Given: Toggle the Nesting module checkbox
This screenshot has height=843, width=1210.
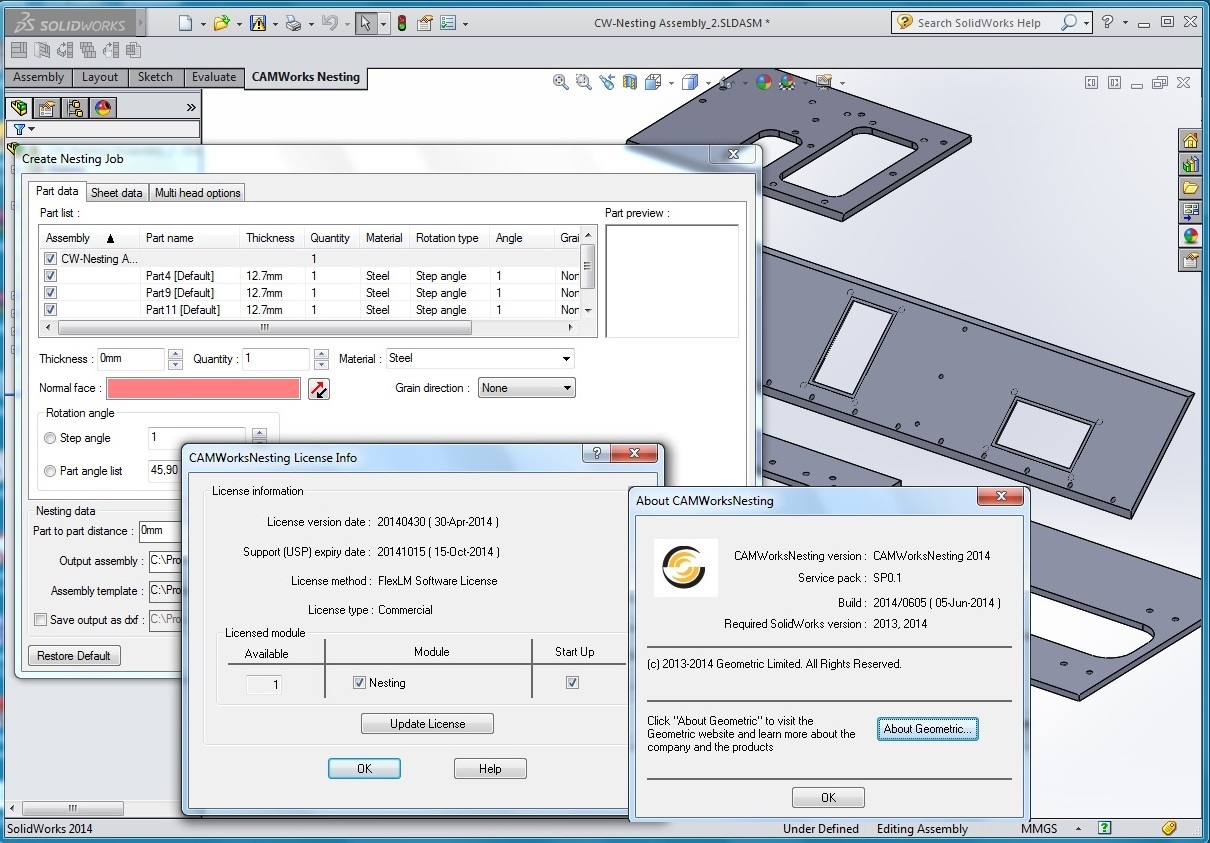Looking at the screenshot, I should [x=359, y=683].
